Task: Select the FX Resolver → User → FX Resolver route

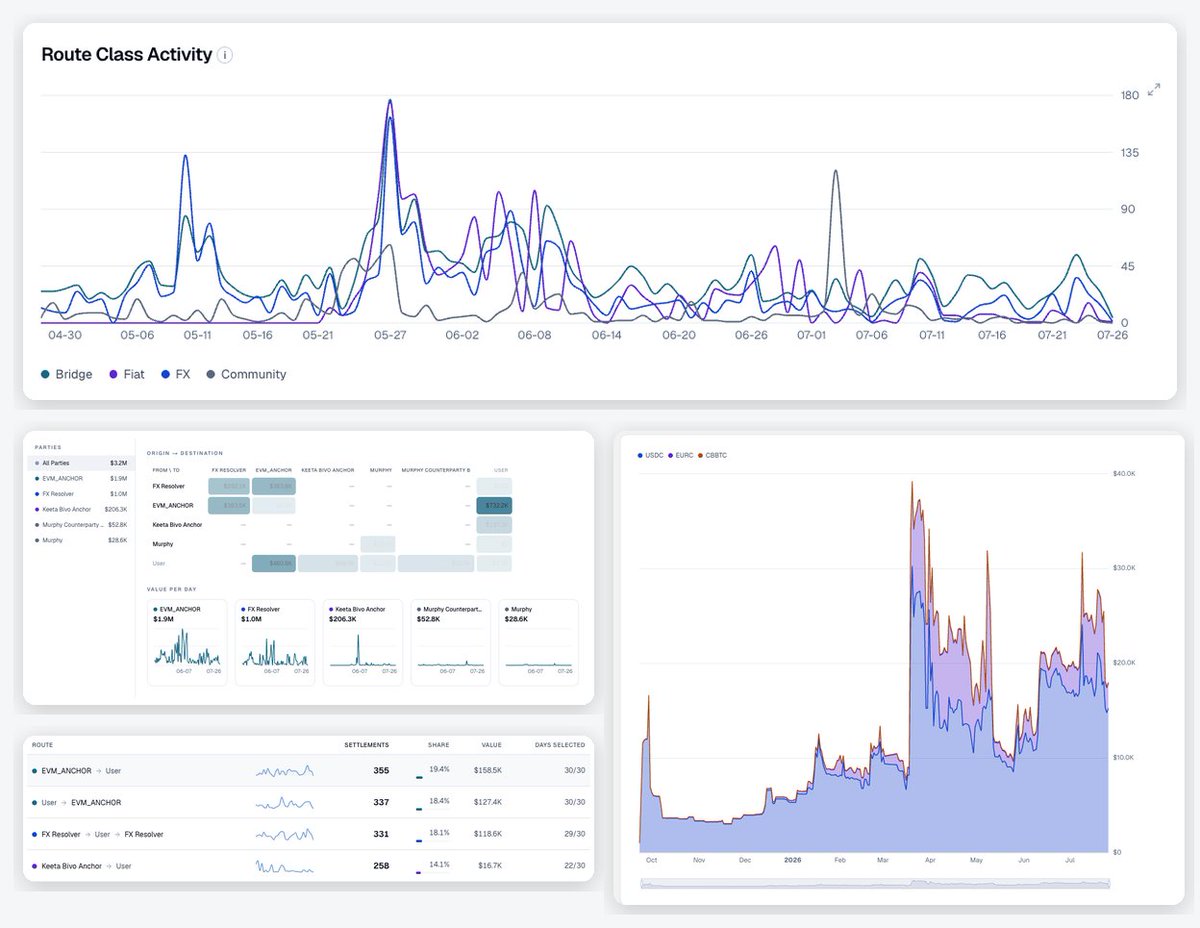Action: [309, 834]
